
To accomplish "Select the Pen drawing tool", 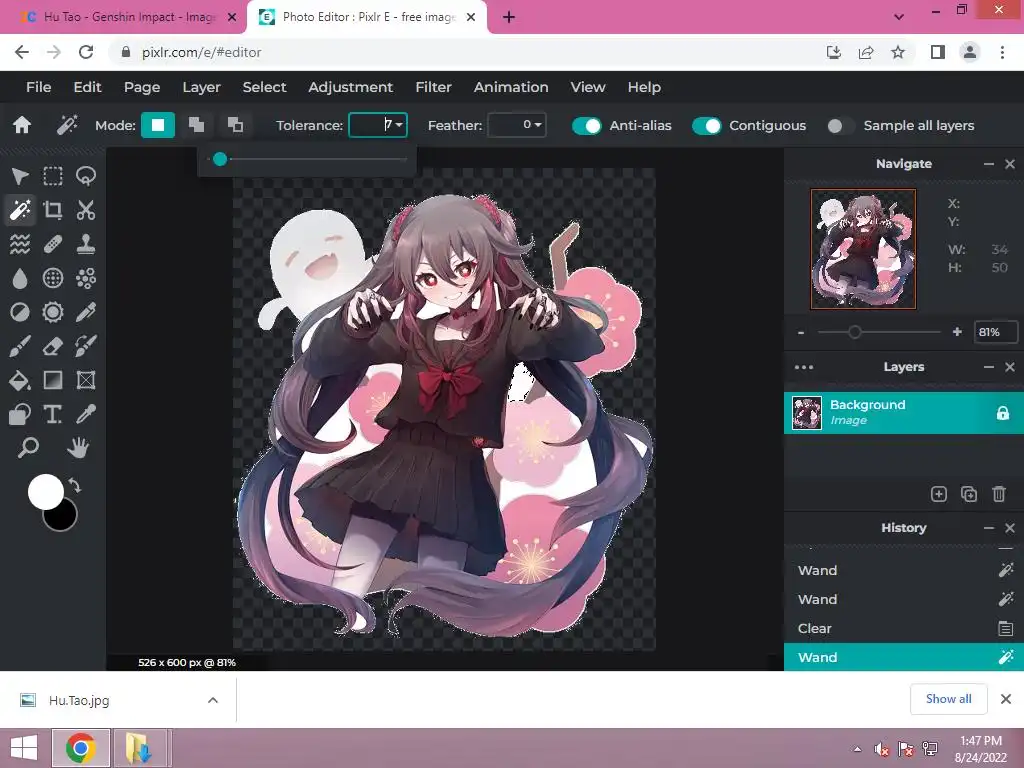I will (x=86, y=312).
